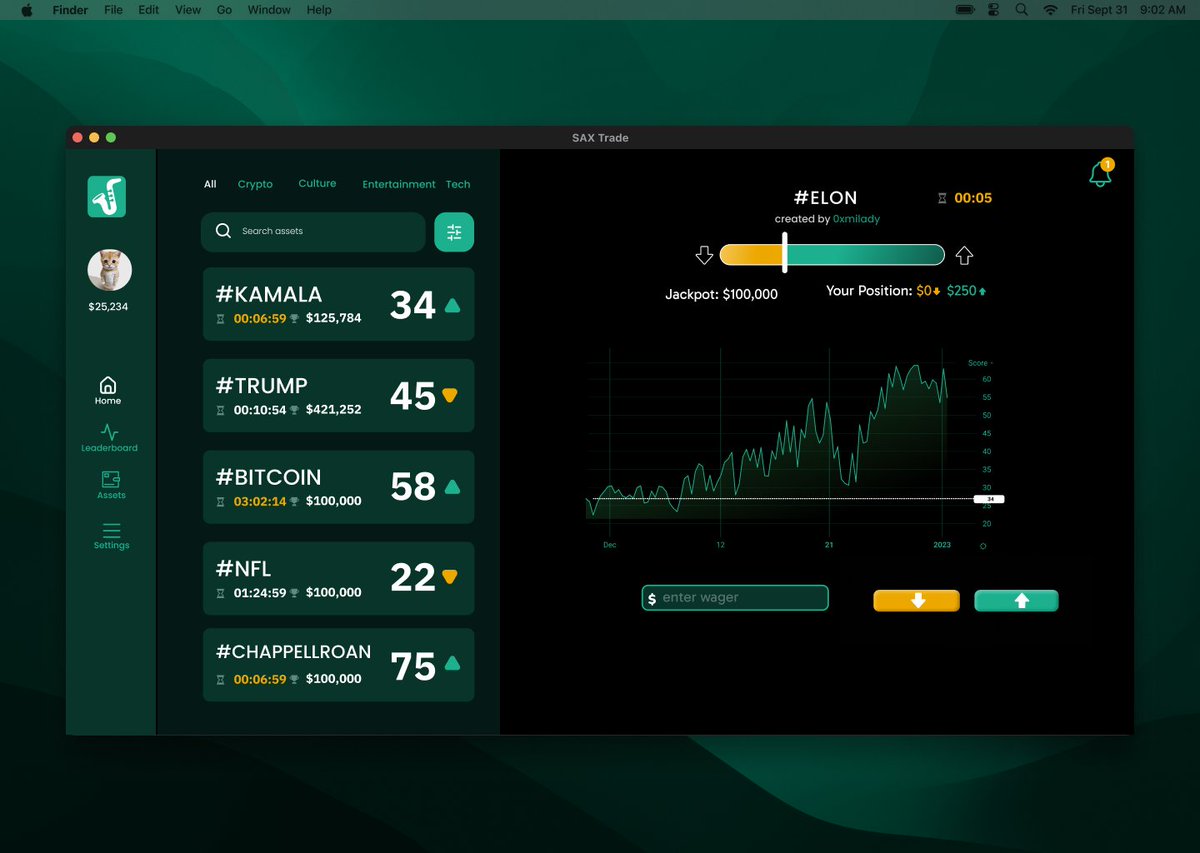1200x853 pixels.
Task: Click the outlined up arrow beside the slider
Action: pyautogui.click(x=964, y=255)
